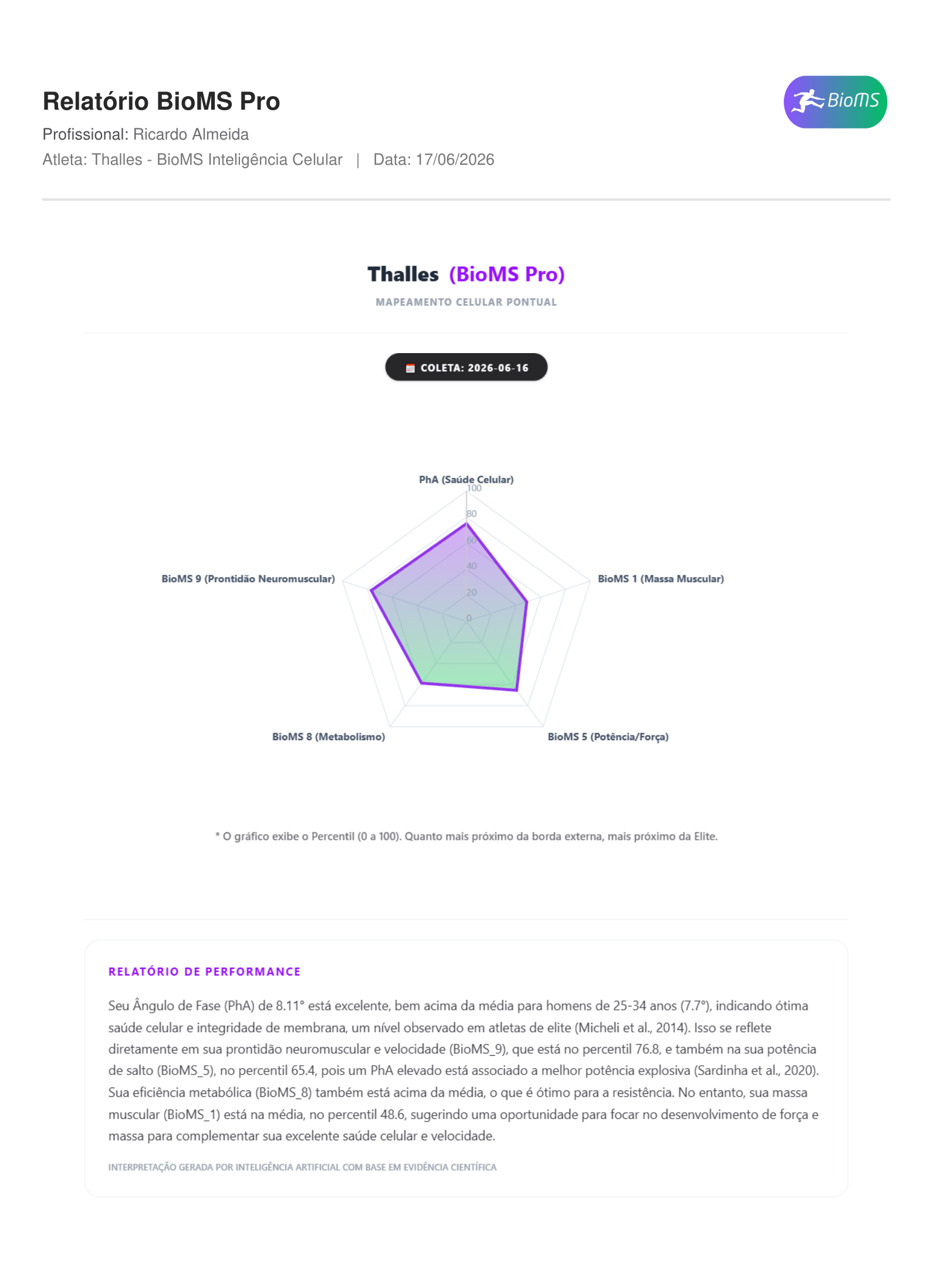Screen dimensions: 933x1288
Task: Click the Thalles (BioMS Pro) heading
Action: click(x=466, y=274)
